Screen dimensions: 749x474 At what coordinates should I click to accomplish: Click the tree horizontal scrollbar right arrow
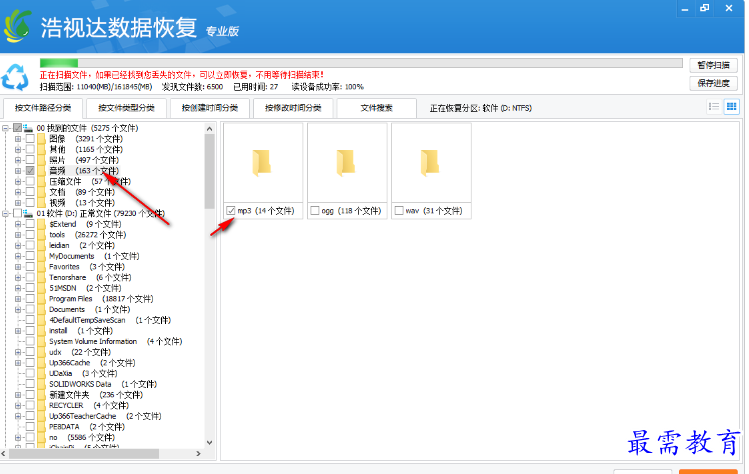pos(198,453)
